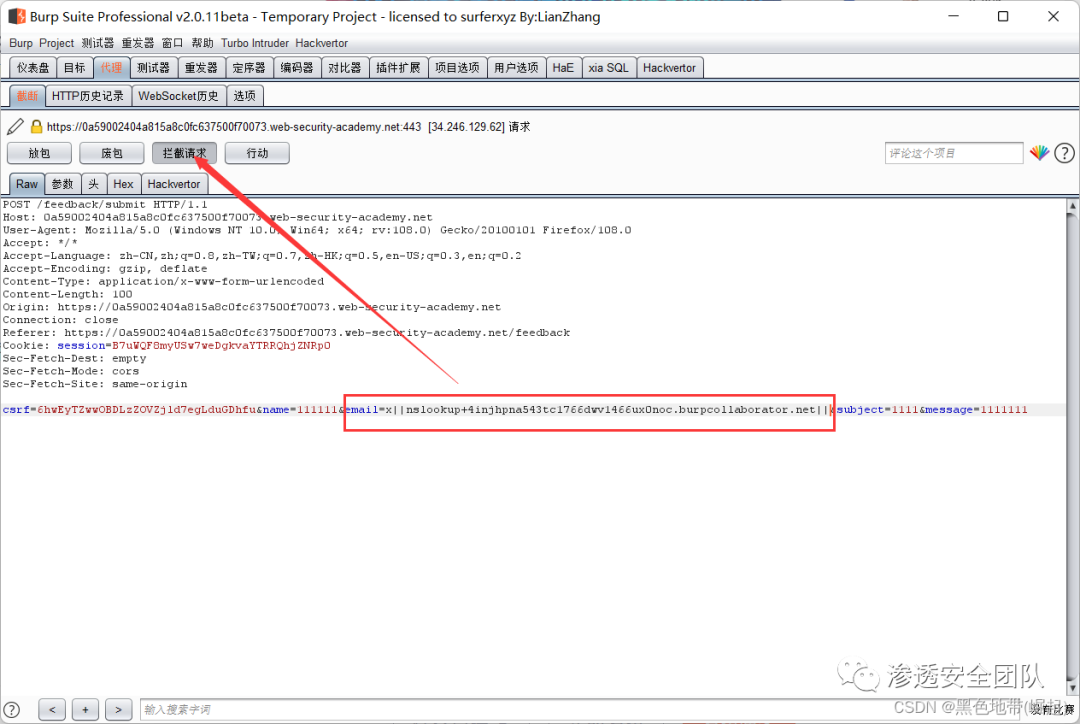
Task: Switch to the 仪表盘 tab
Action: pyautogui.click(x=33, y=68)
